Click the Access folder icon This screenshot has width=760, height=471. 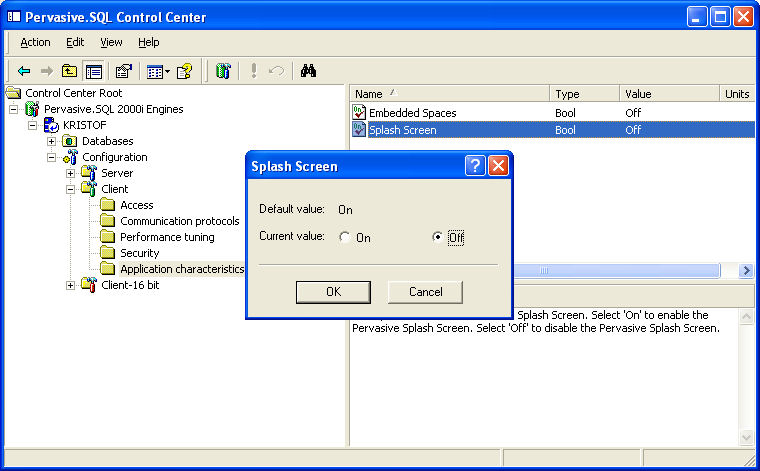click(108, 205)
